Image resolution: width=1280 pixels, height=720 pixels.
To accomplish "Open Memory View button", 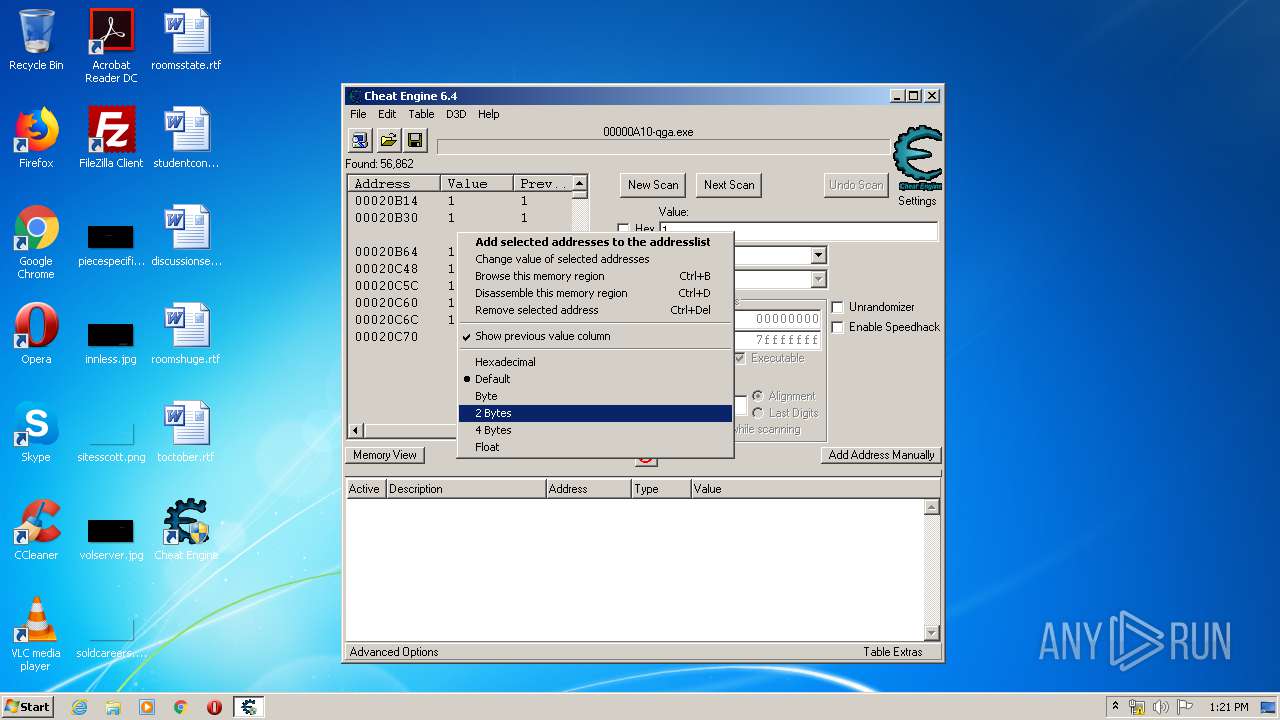I will 385,455.
